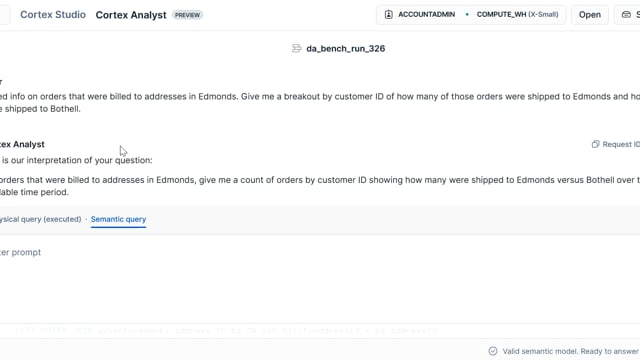
Task: Click the checkmark icon for valid semantic model
Action: tap(493, 351)
